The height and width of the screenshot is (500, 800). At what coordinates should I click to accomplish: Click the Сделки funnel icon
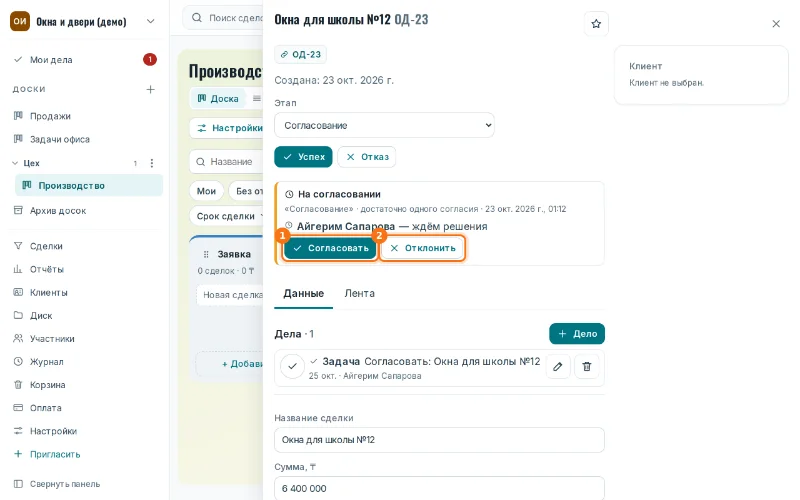point(18,246)
